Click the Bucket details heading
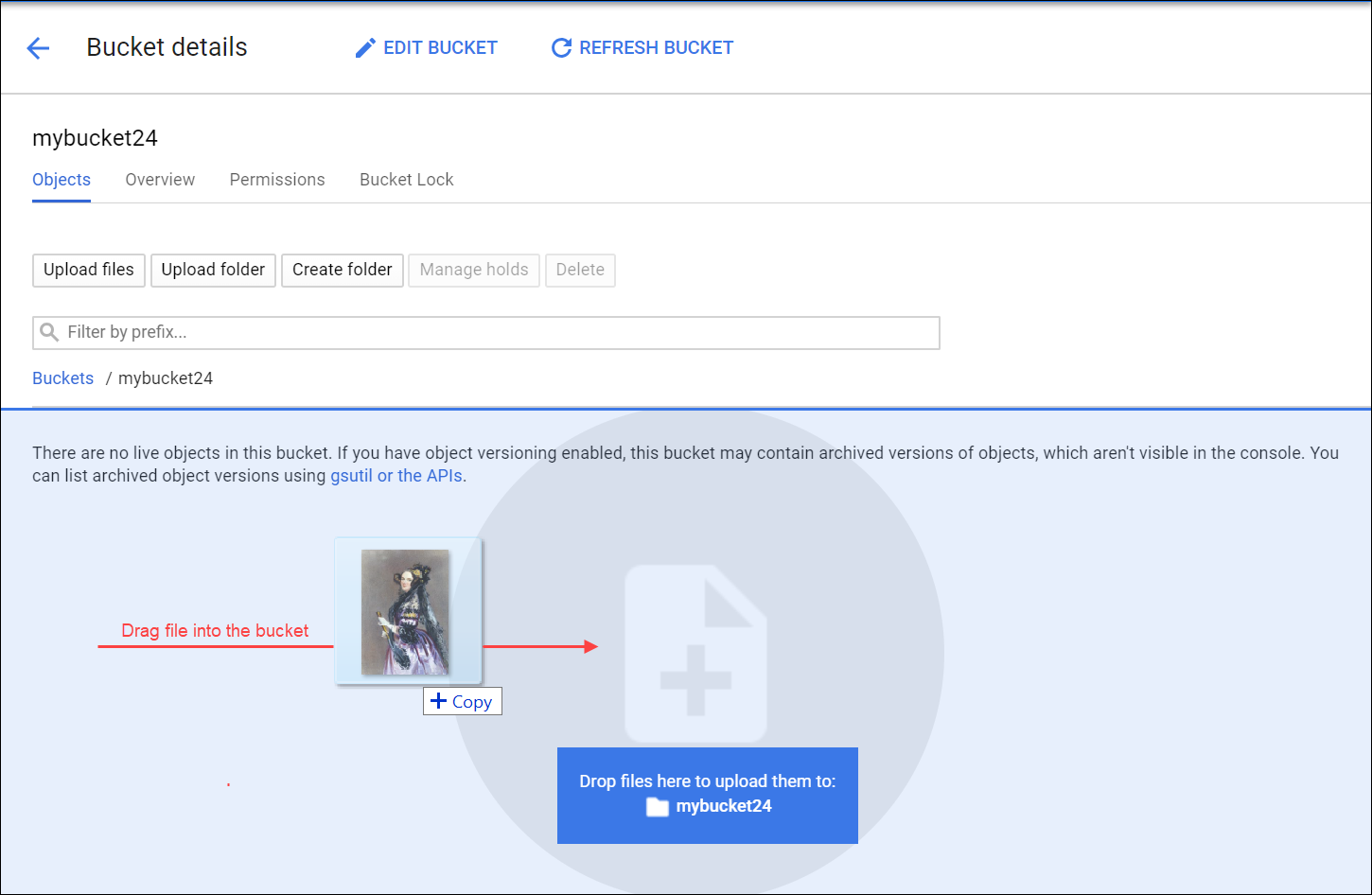Viewport: 1372px width, 895px height. pyautogui.click(x=167, y=47)
